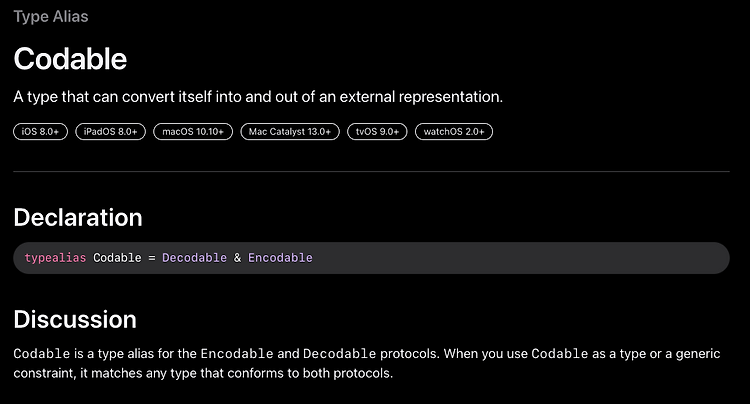Open the Encodable link in declaration
Image resolution: width=750 pixels, height=404 pixels.
(280, 258)
